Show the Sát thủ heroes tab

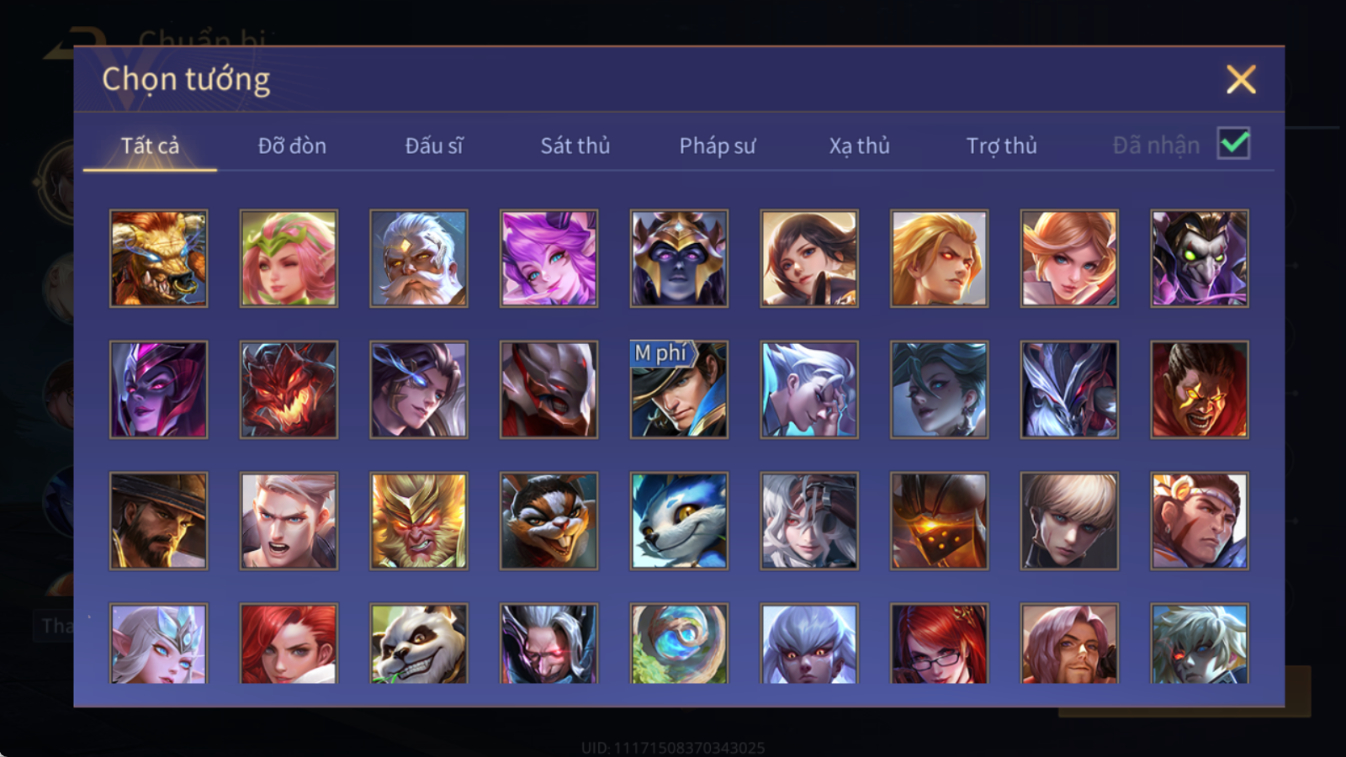click(575, 146)
